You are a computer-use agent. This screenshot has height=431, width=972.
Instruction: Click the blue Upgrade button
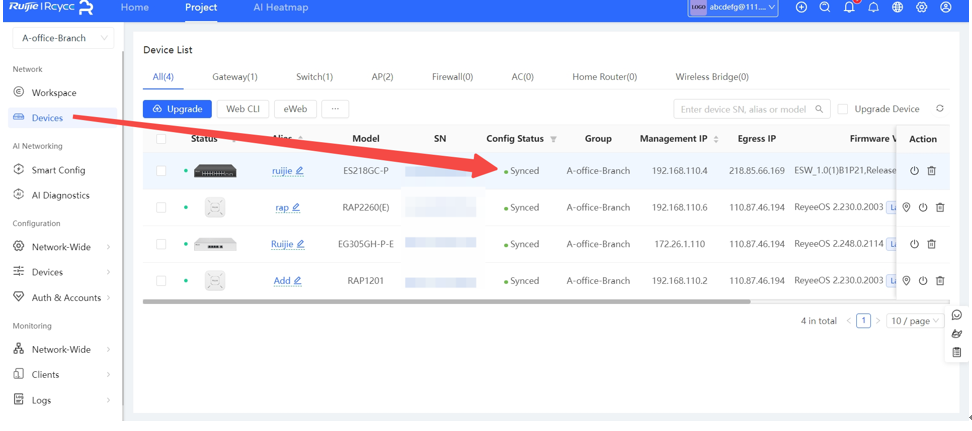[x=177, y=109]
